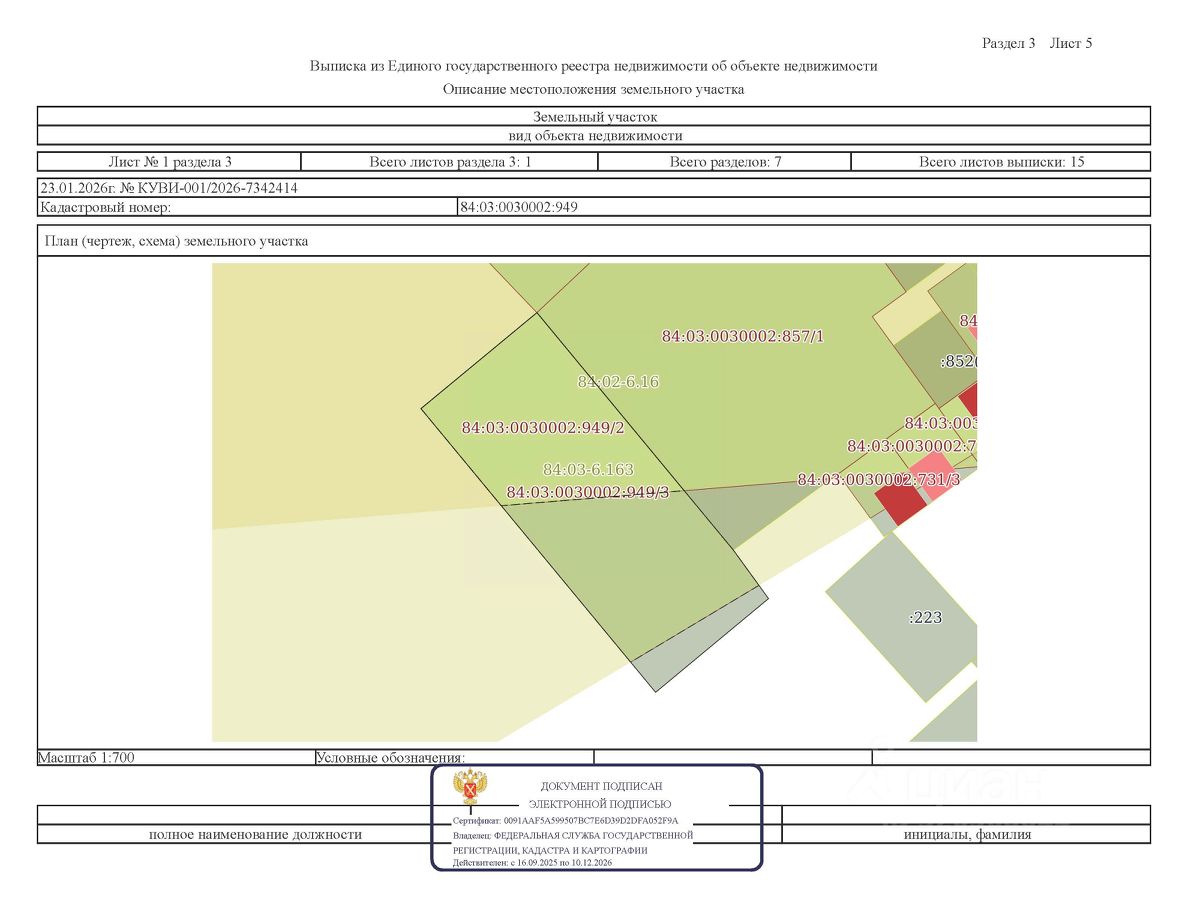Click the zone label 84:03-6.163
This screenshot has height=918, width=1188.
(x=588, y=470)
